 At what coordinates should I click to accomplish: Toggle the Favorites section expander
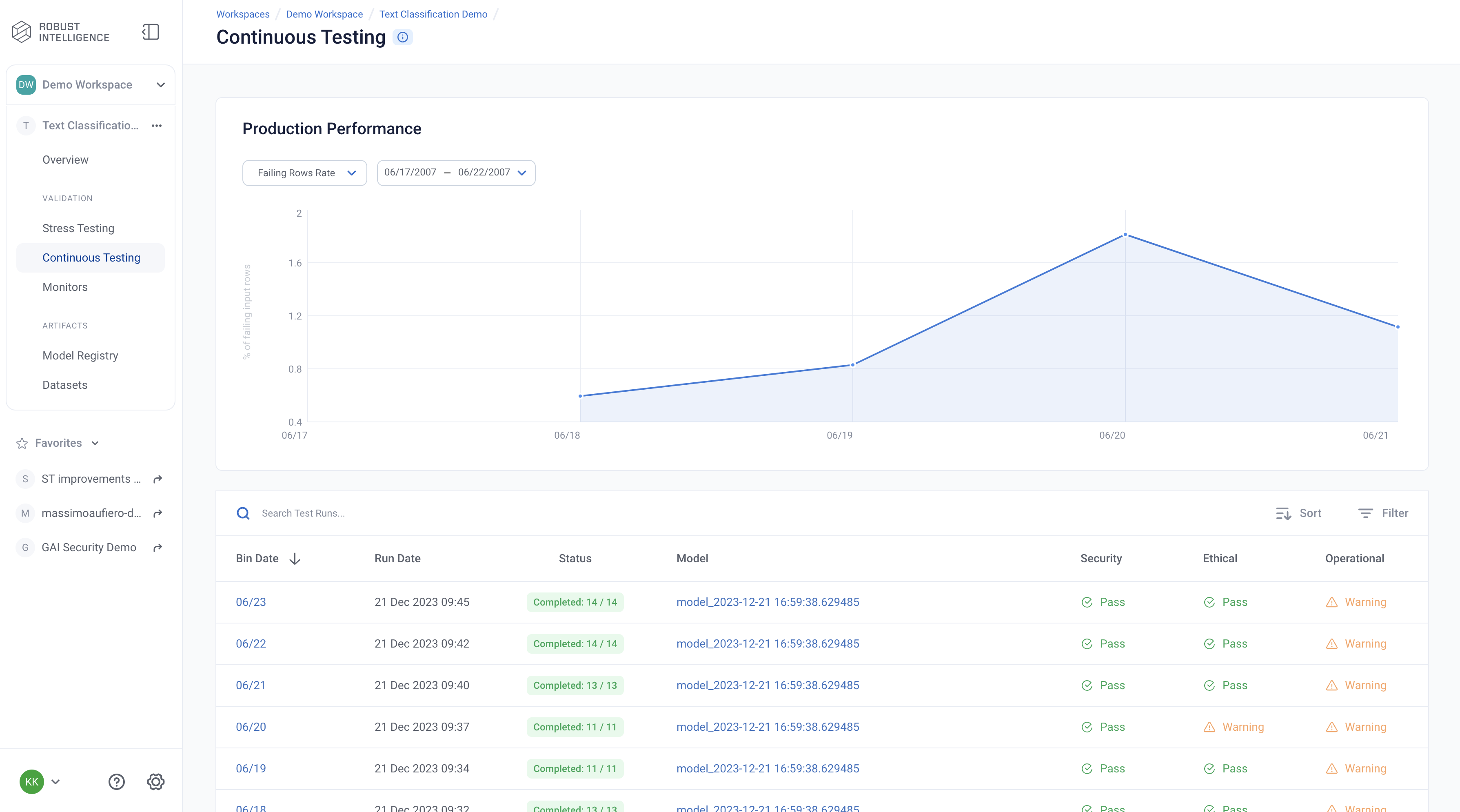point(94,442)
